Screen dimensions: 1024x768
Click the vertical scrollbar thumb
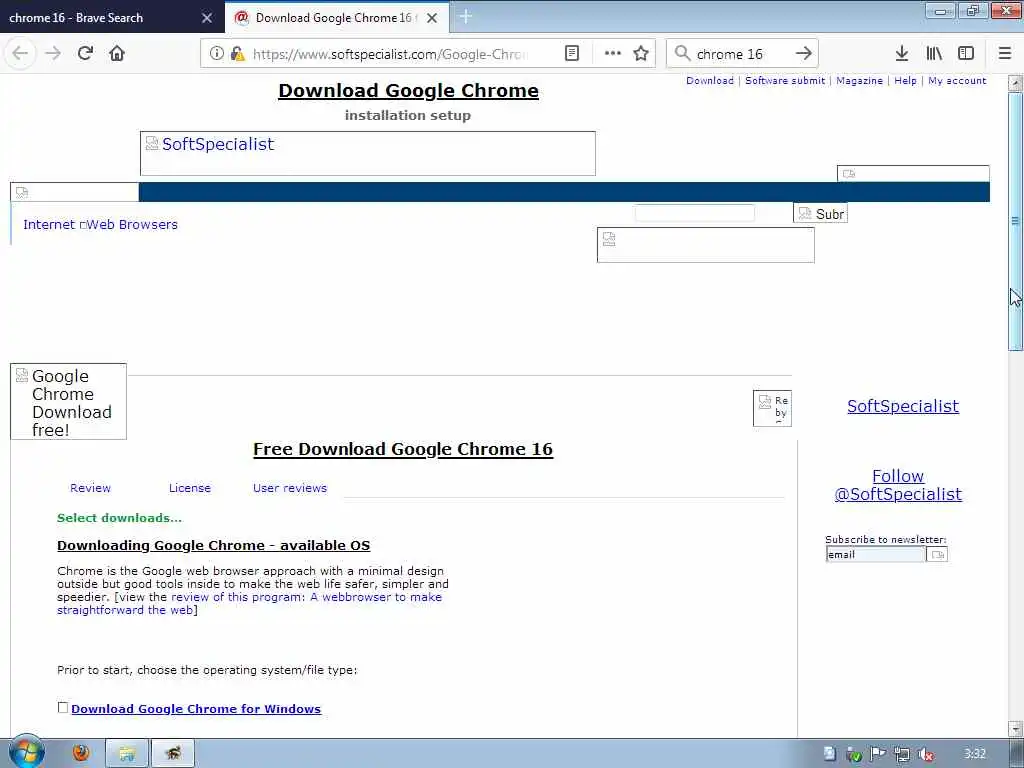[x=1015, y=221]
